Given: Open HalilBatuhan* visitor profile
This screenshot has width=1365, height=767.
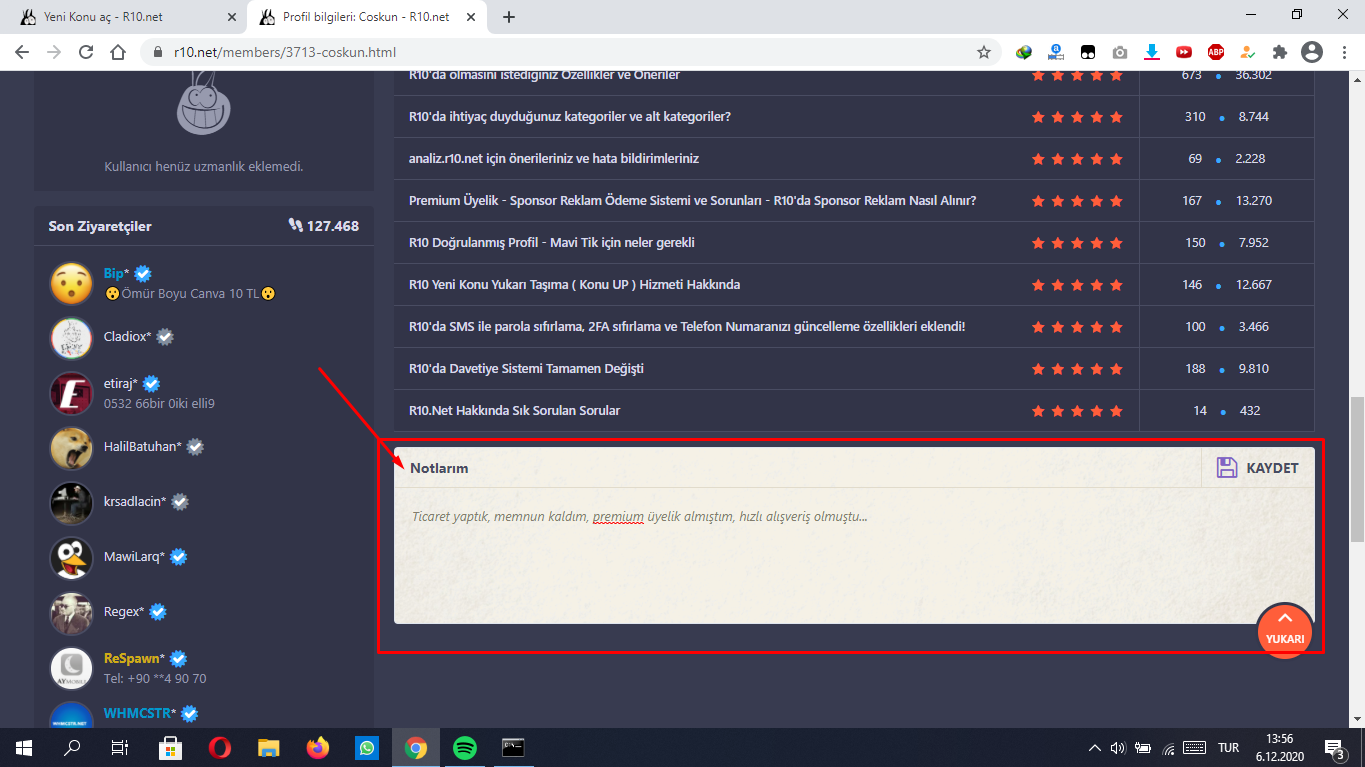Looking at the screenshot, I should (x=143, y=447).
